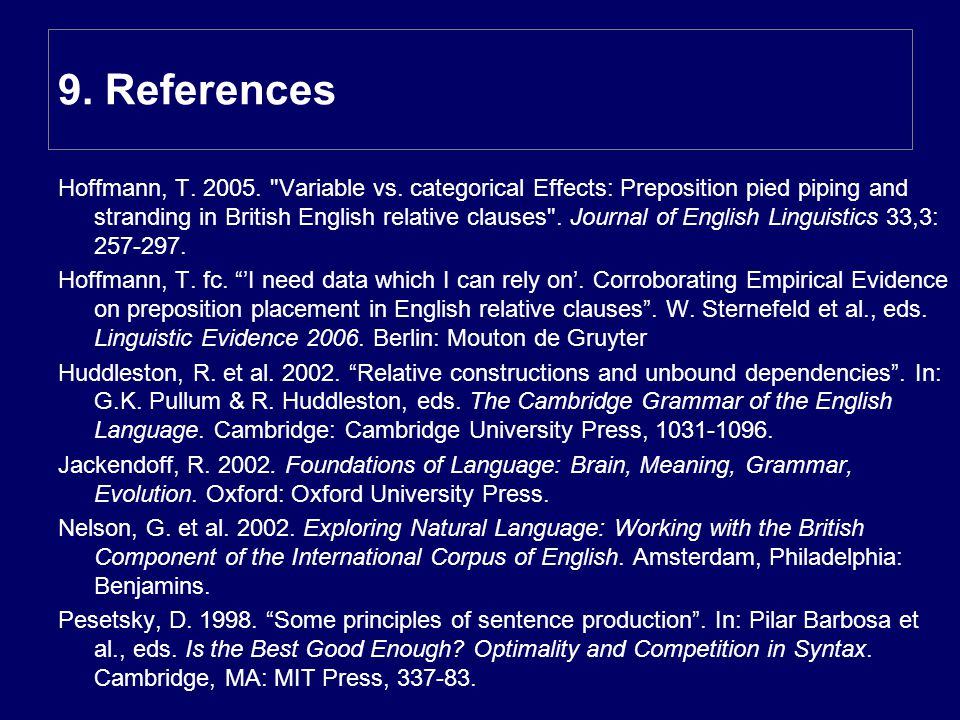This screenshot has width=960, height=720.
Task: Click 'Is the Best Good Enough?' italic title
Action: [323, 649]
